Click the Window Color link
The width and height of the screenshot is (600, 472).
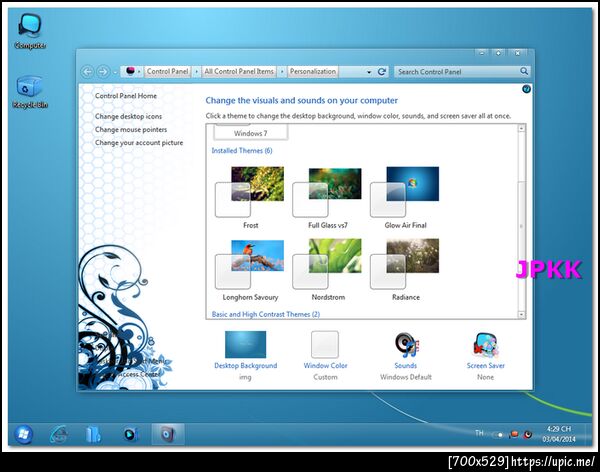pos(325,366)
